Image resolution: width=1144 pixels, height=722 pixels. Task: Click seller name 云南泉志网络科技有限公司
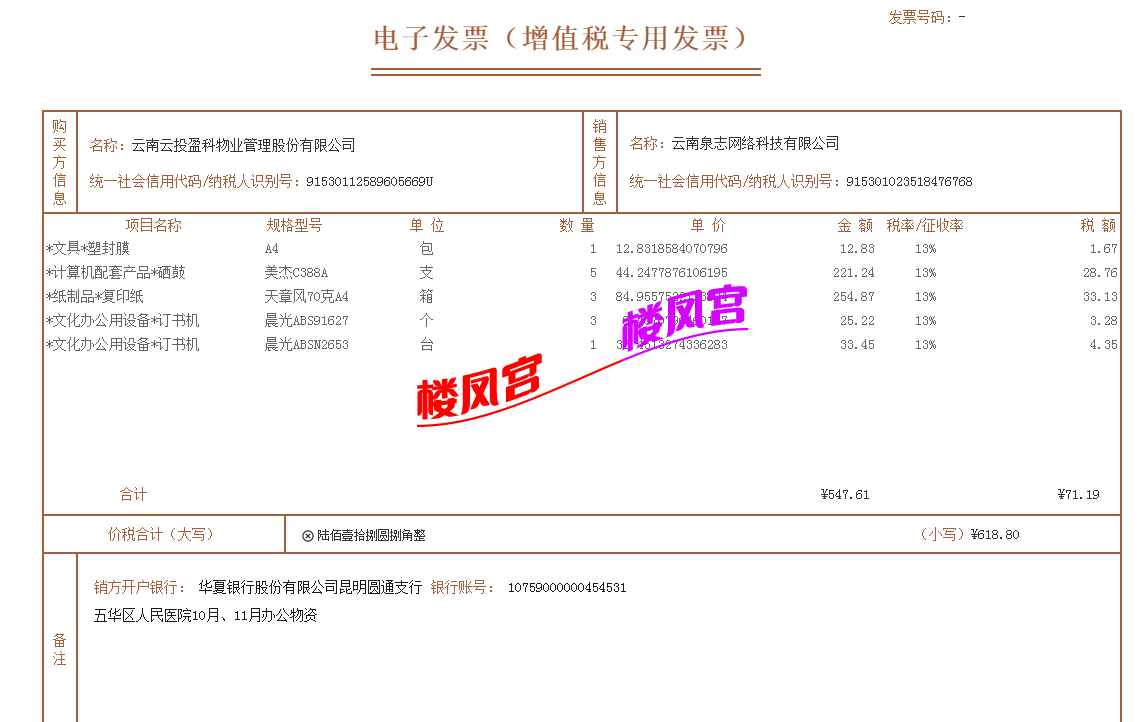coord(755,144)
